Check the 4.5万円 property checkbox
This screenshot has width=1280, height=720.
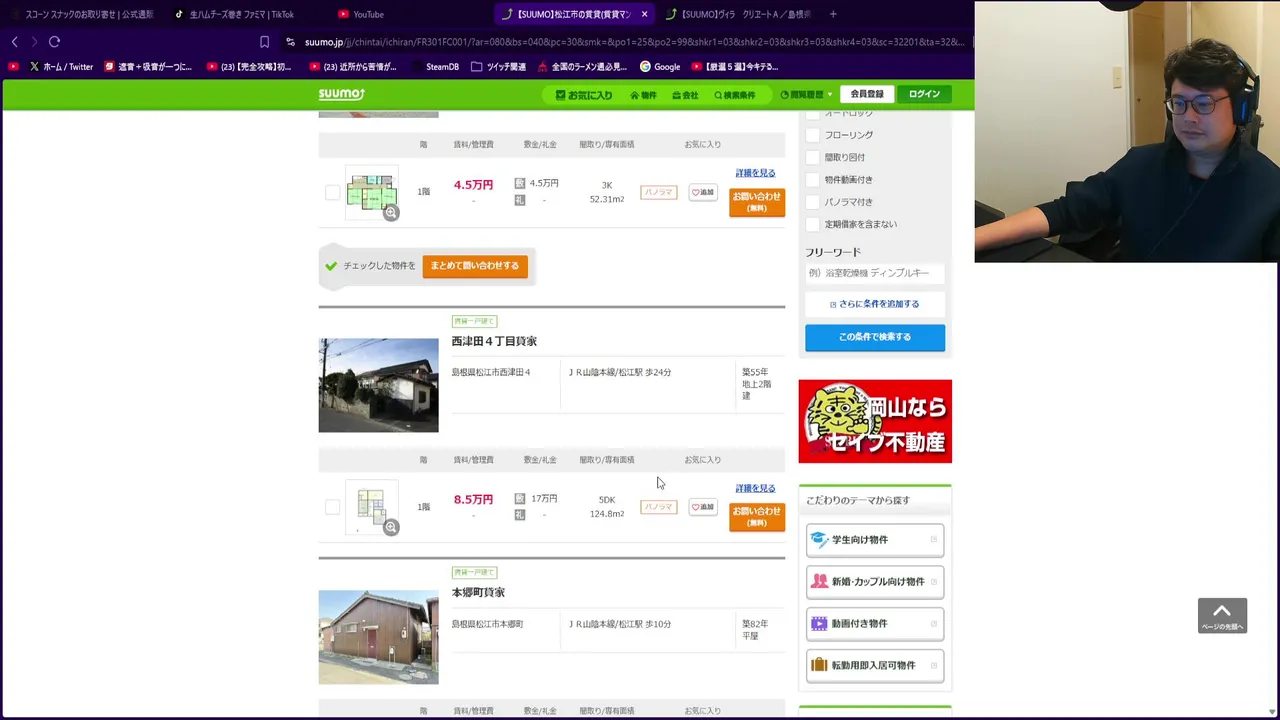(x=332, y=192)
